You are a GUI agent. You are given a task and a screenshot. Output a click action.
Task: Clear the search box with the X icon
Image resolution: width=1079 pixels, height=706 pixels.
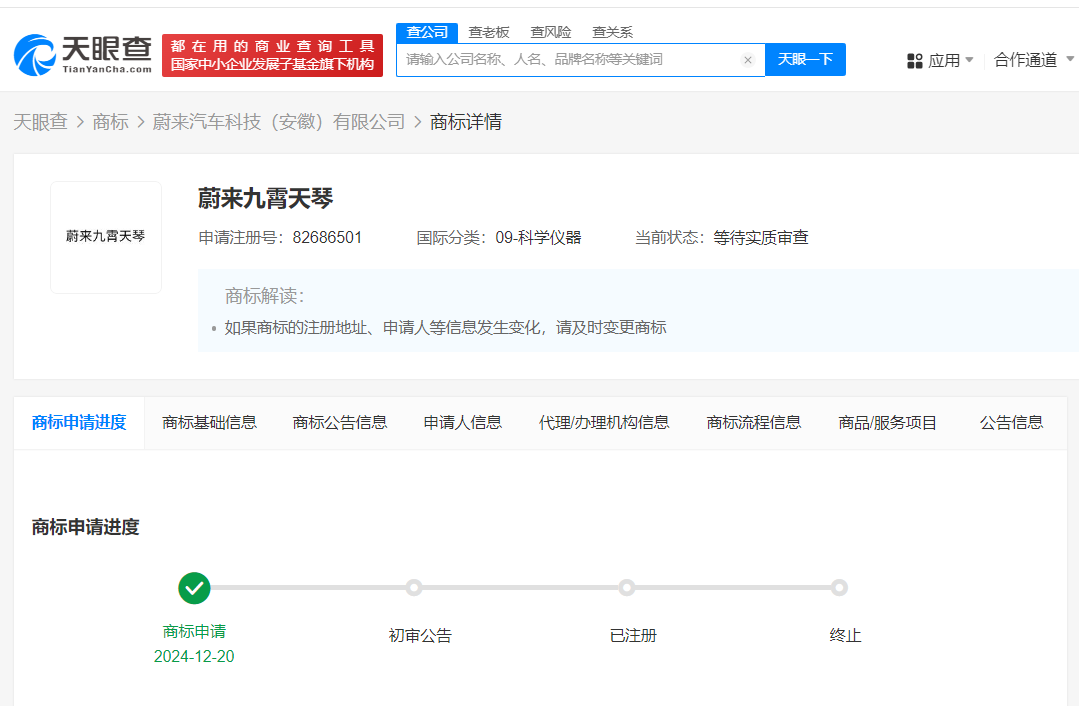pos(747,60)
